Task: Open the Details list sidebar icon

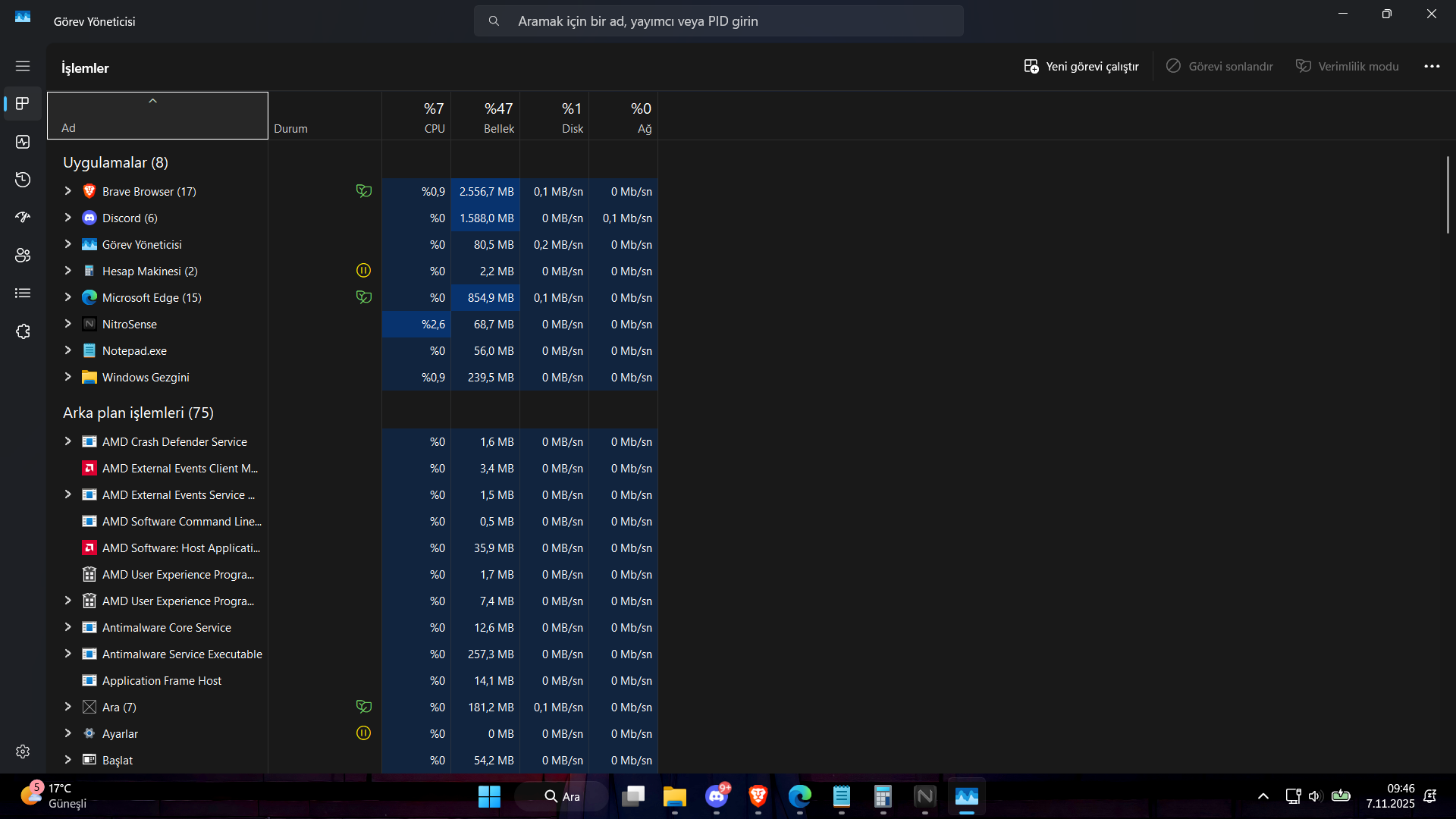Action: [x=23, y=293]
